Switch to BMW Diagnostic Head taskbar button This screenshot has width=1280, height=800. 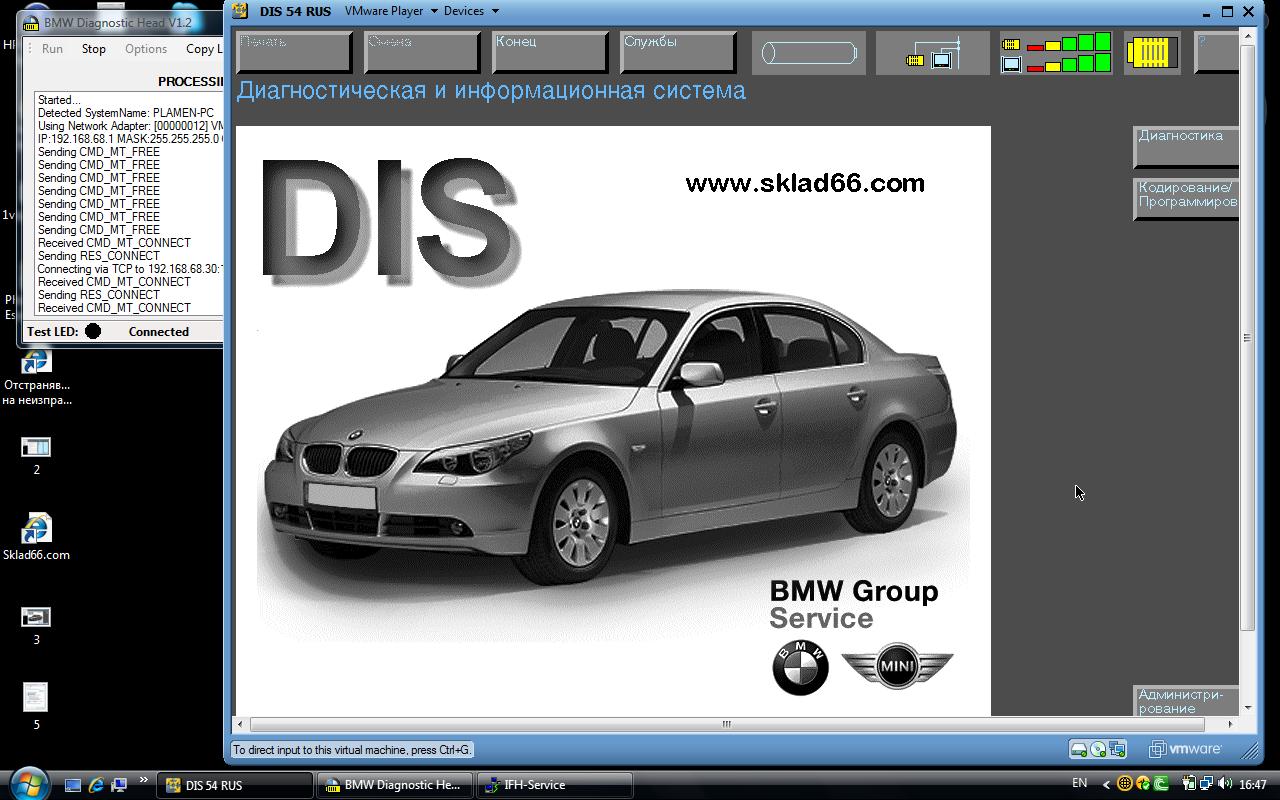click(394, 785)
